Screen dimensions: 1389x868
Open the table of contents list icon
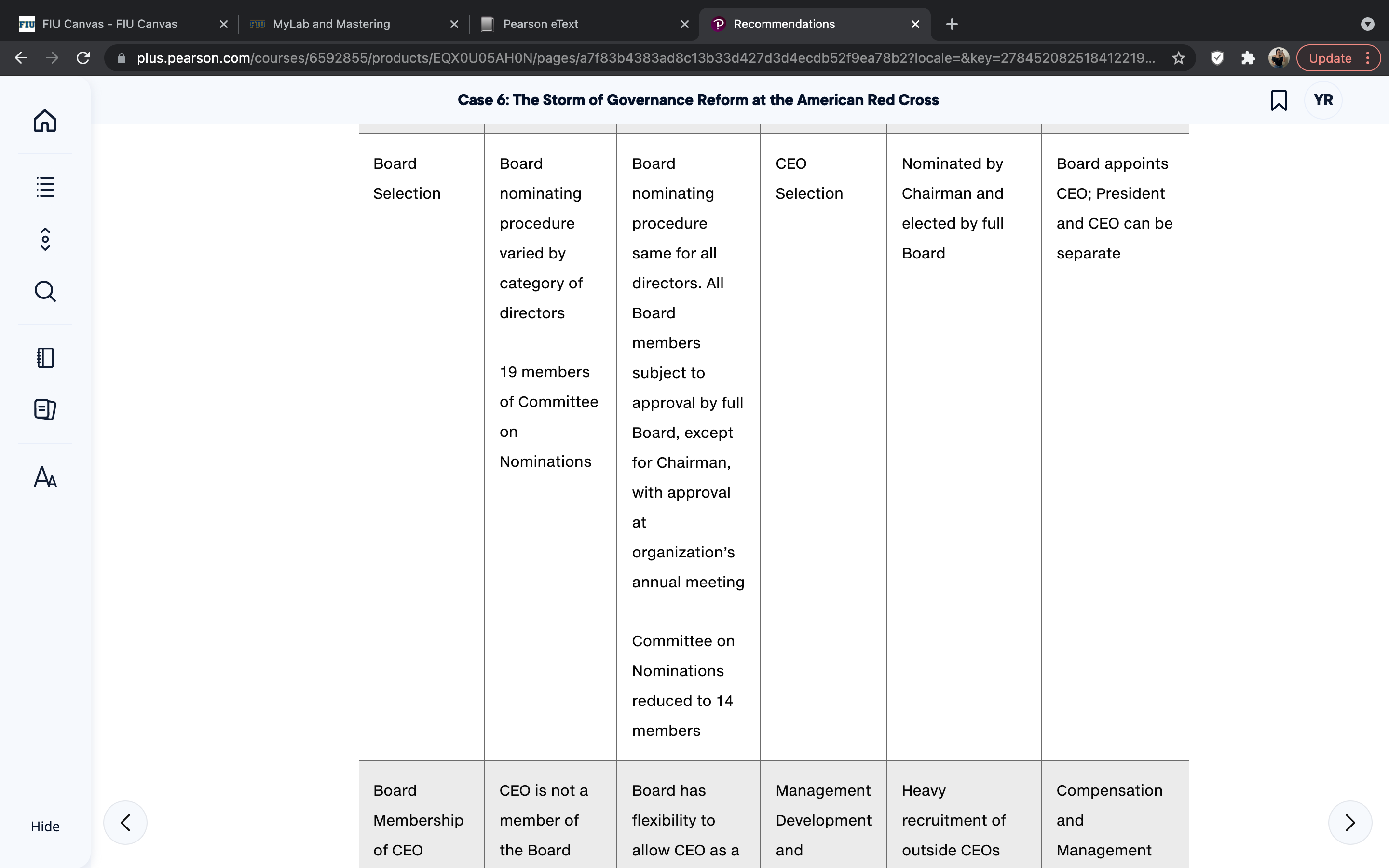tap(45, 187)
